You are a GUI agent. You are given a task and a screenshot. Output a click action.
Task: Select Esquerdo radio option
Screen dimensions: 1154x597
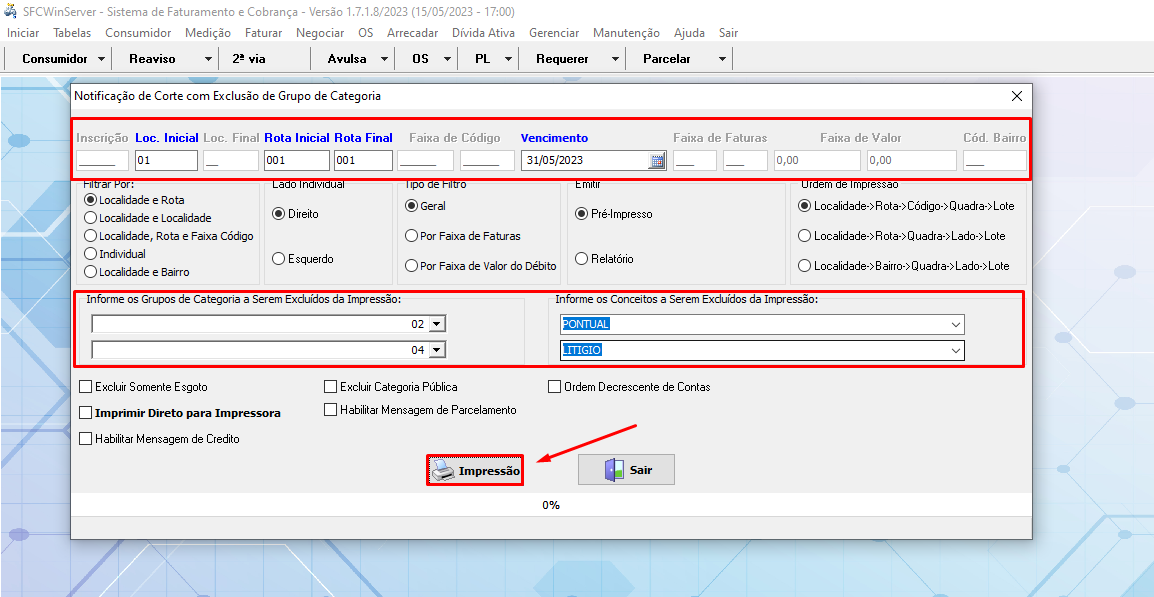click(279, 259)
